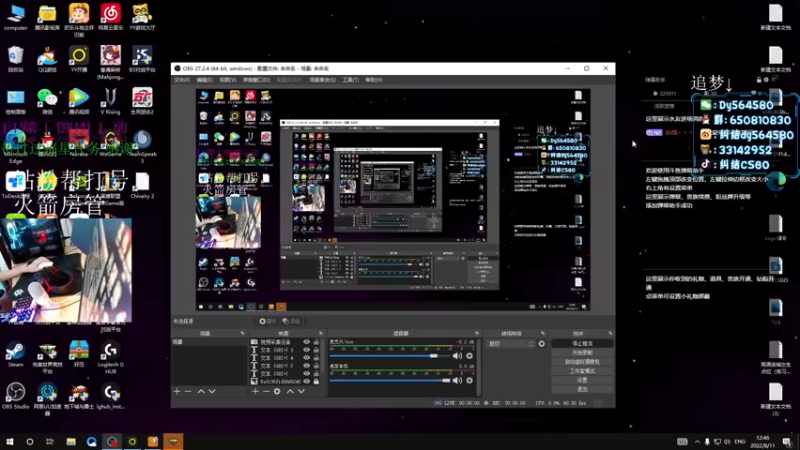Open transition properties gear

(541, 344)
